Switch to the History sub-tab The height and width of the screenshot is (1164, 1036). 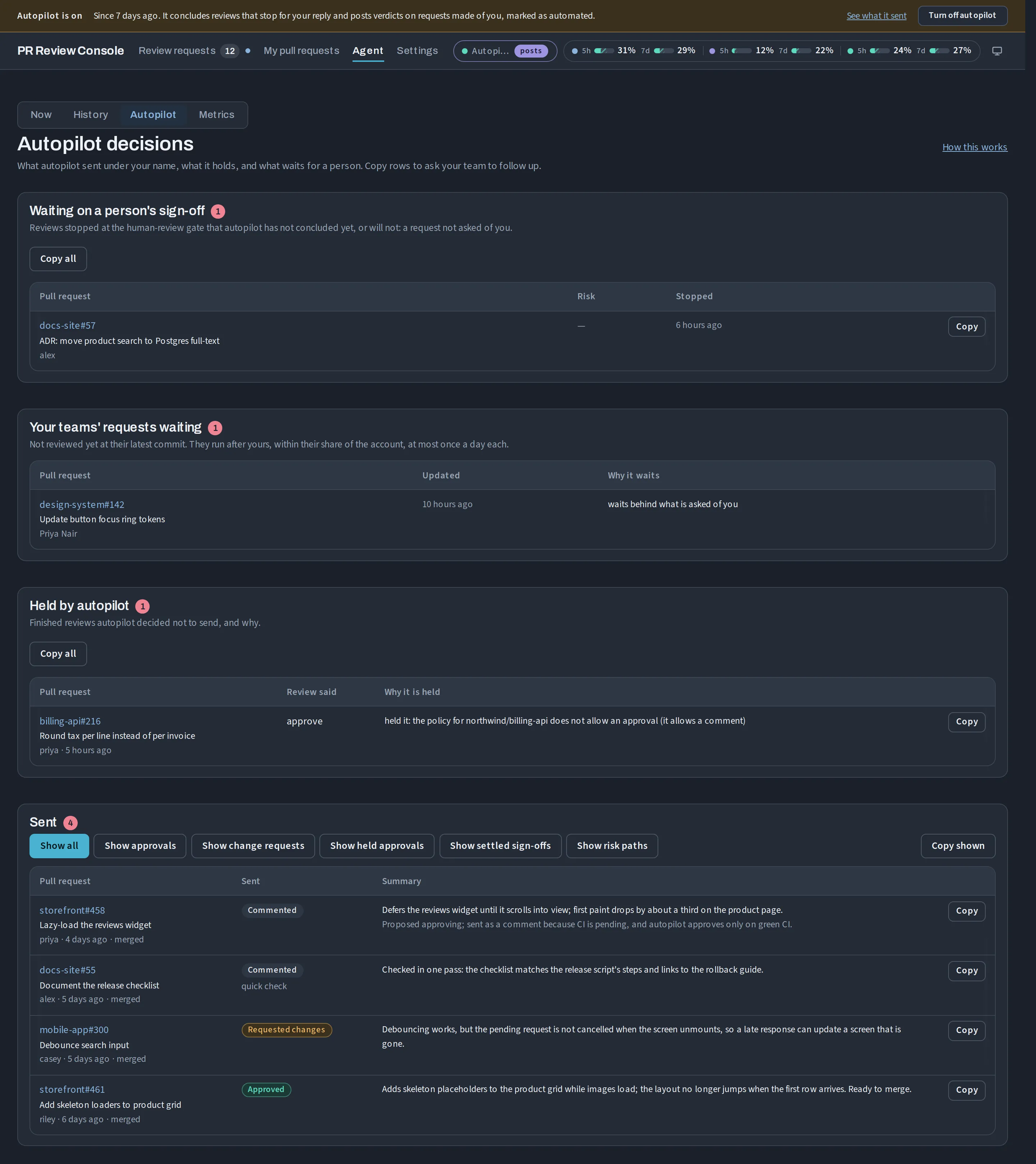pyautogui.click(x=91, y=114)
